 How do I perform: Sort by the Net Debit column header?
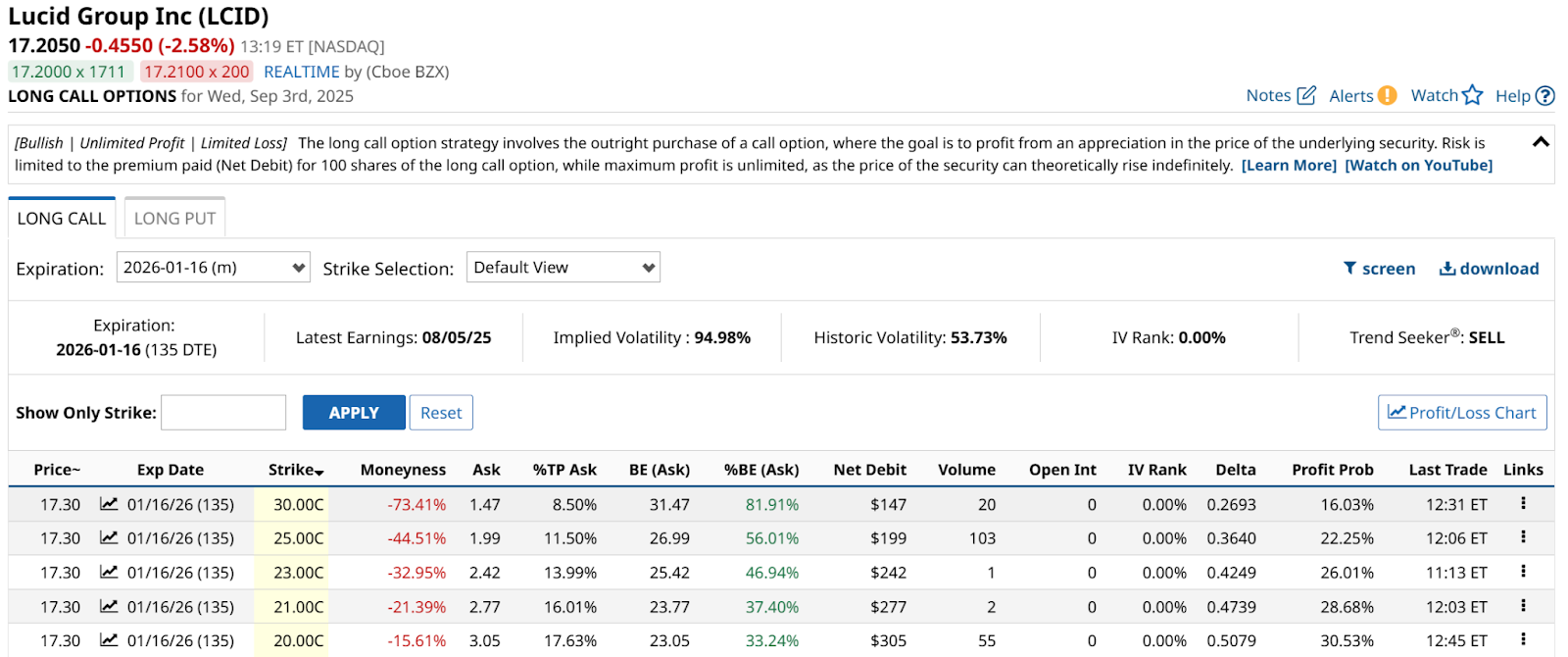pos(870,470)
